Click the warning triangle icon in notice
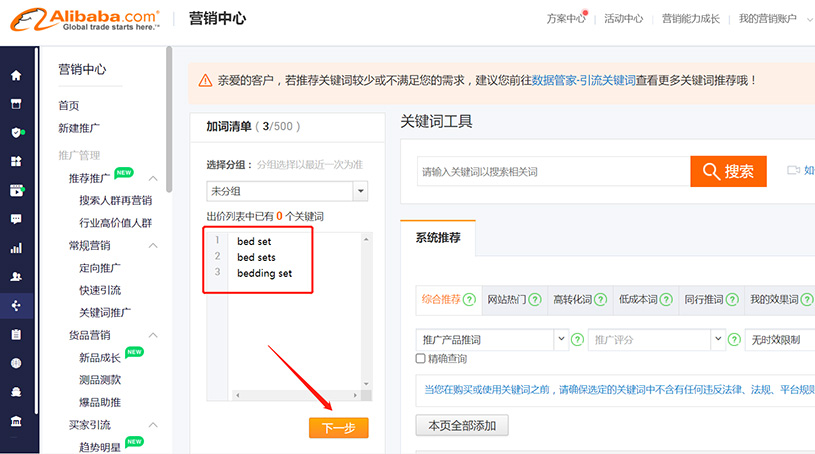Viewport: 815px width, 454px height. coord(205,81)
